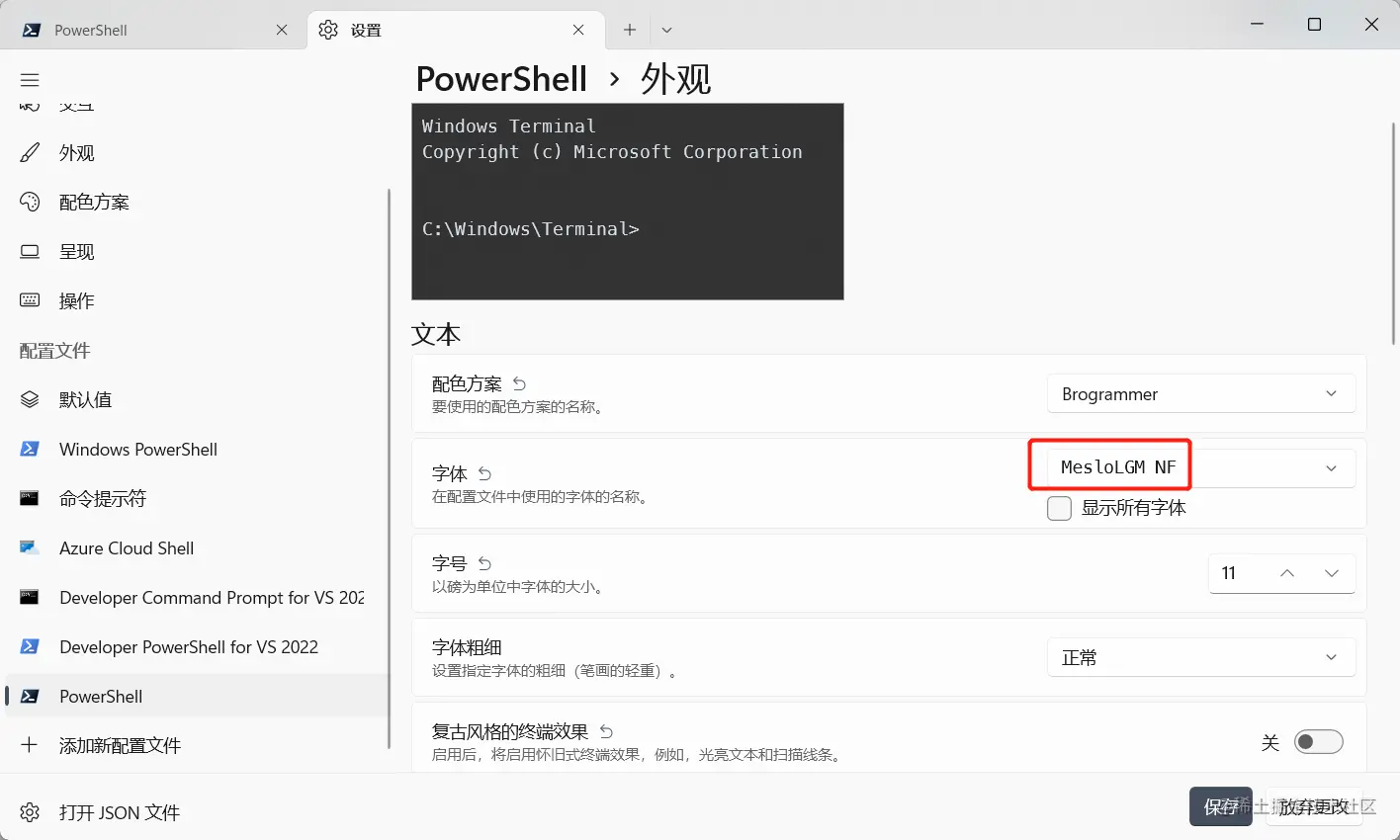Click the font size field showing 11
The image size is (1400, 840).
coord(1236,573)
